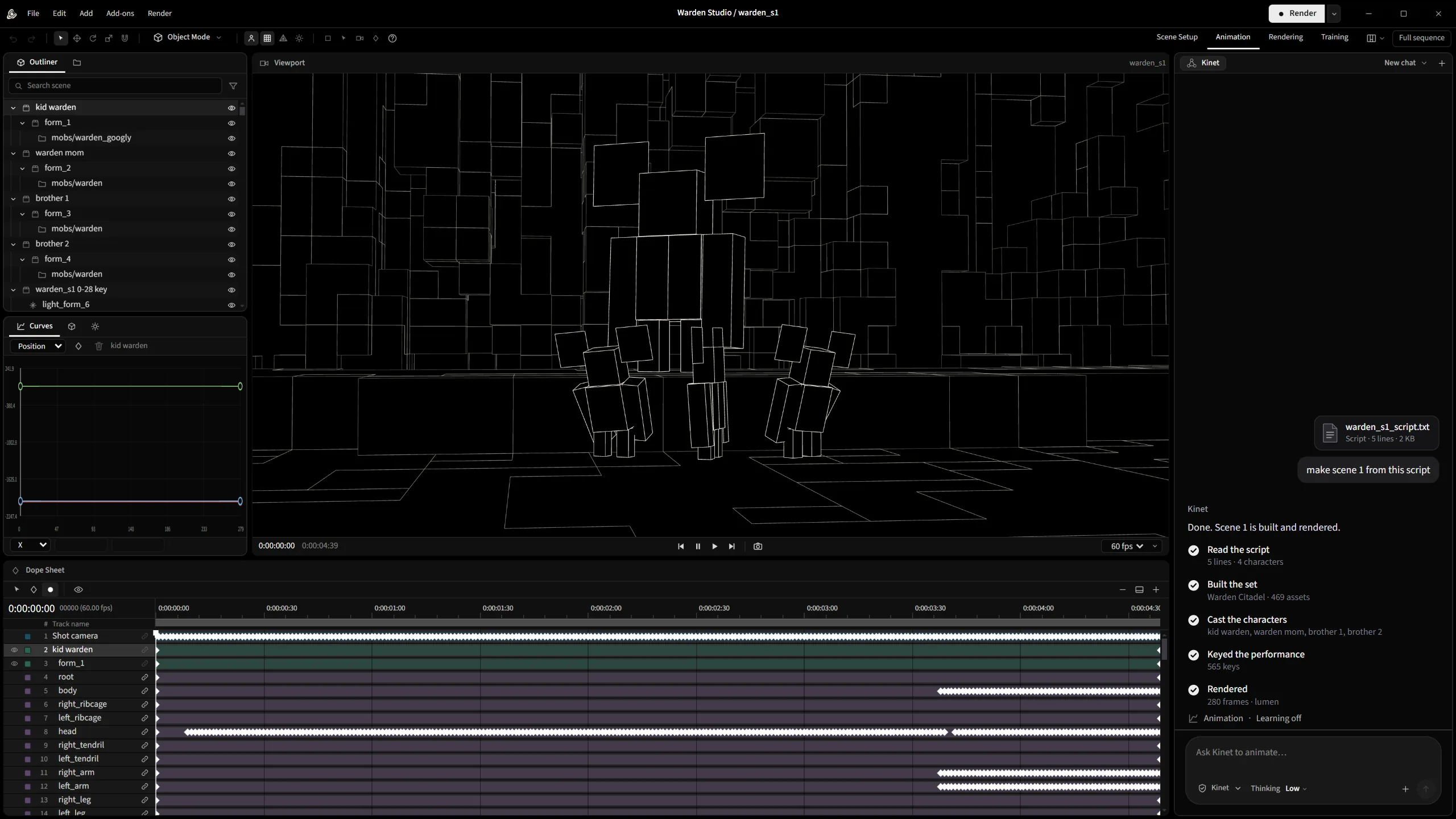Open the File menu
The height and width of the screenshot is (819, 1456).
tap(33, 13)
